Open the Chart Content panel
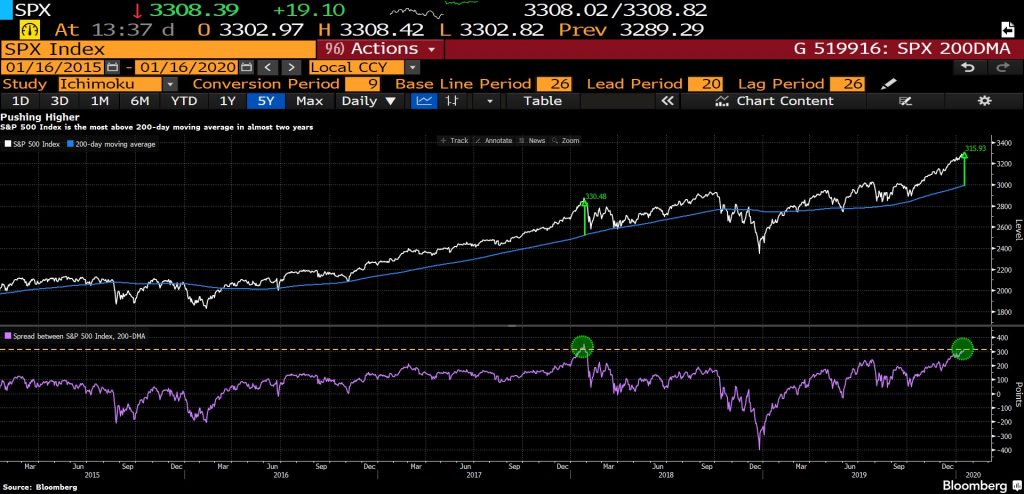The height and width of the screenshot is (494, 1024). [x=775, y=101]
